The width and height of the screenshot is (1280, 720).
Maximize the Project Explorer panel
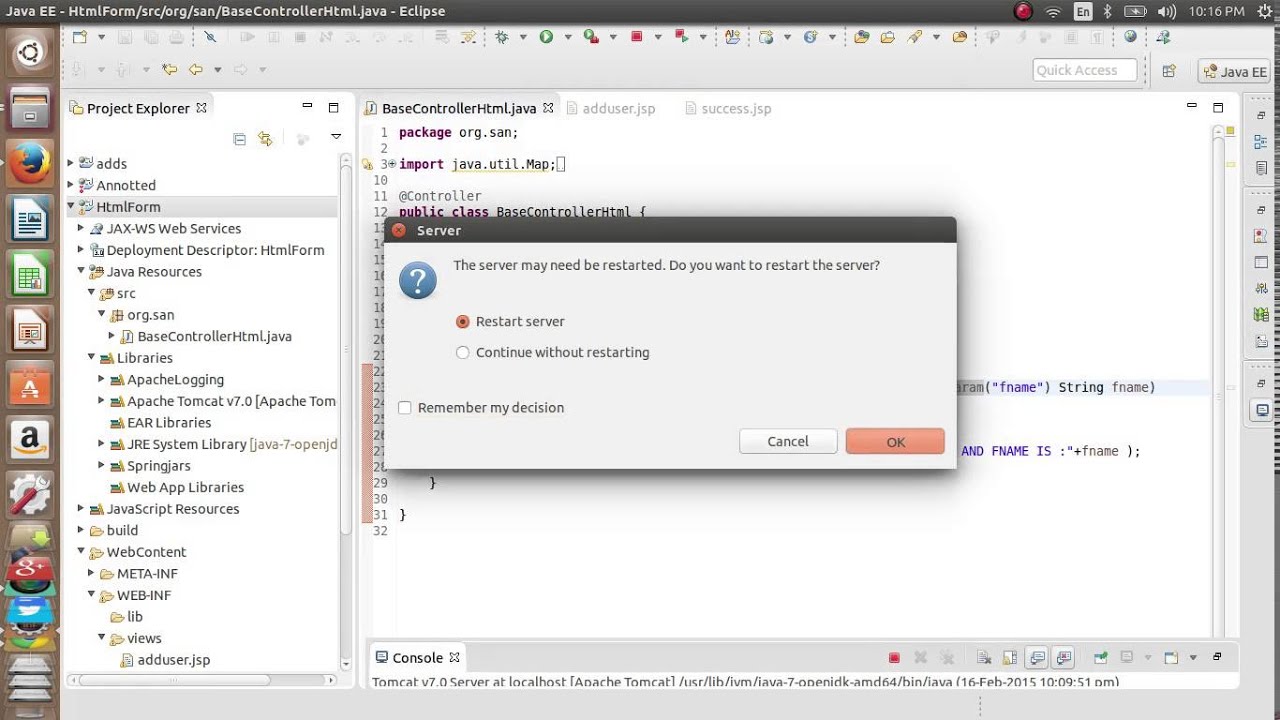pyautogui.click(x=333, y=107)
